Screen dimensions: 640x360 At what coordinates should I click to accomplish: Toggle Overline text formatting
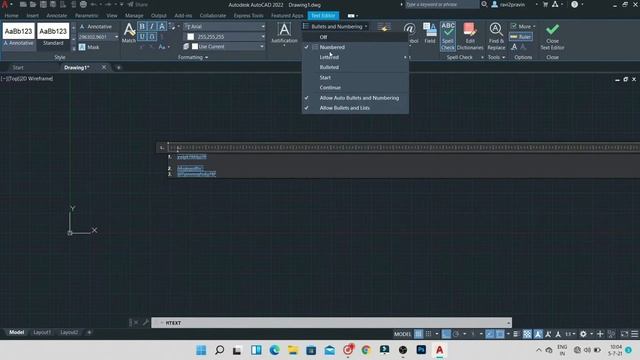pos(152,37)
